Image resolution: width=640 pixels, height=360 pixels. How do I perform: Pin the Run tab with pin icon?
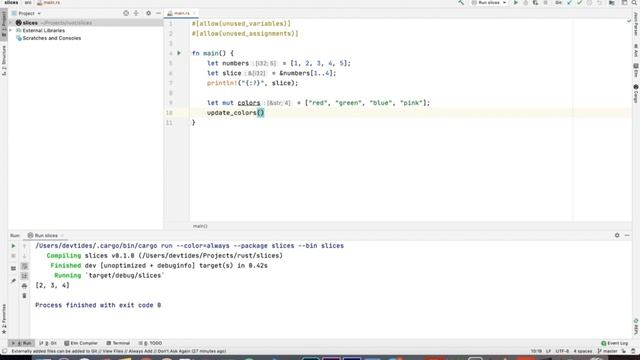(13, 281)
